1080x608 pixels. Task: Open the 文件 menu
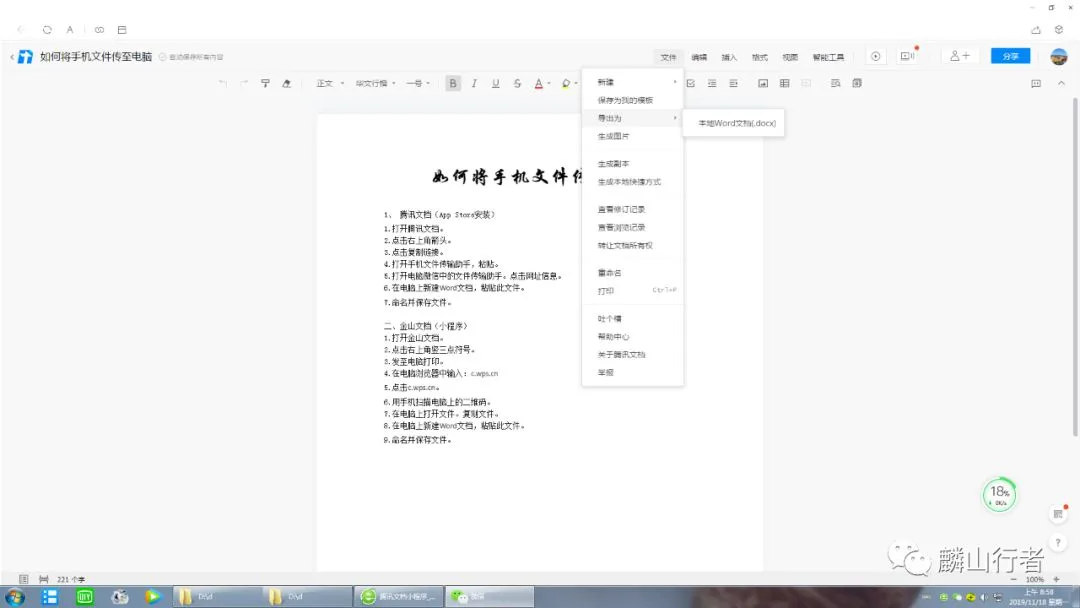click(x=668, y=57)
